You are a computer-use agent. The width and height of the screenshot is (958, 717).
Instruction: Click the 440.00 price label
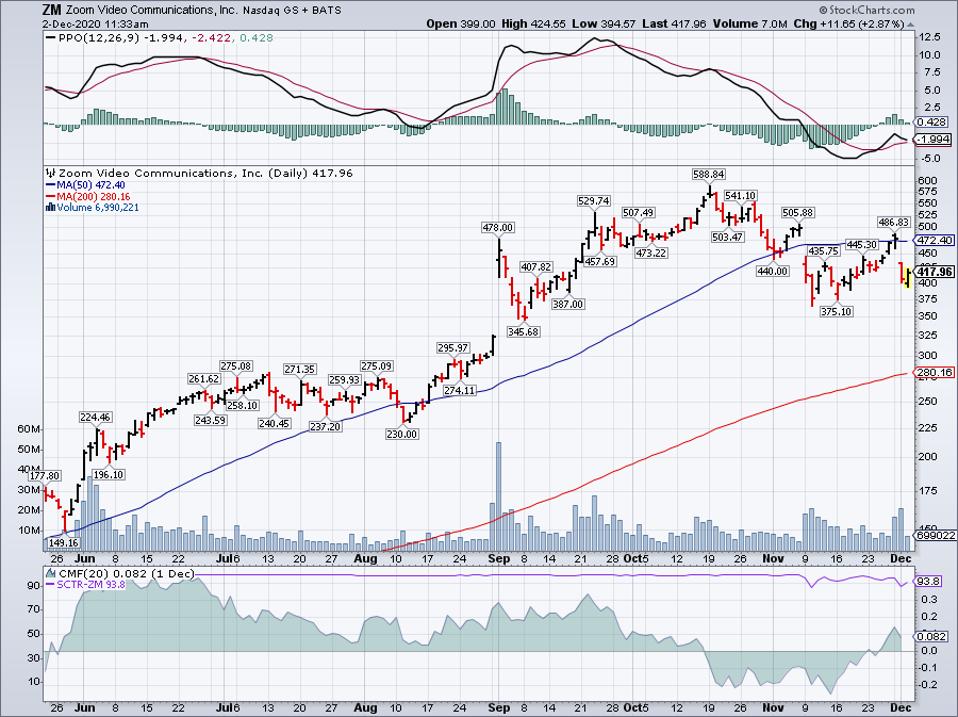coord(772,271)
